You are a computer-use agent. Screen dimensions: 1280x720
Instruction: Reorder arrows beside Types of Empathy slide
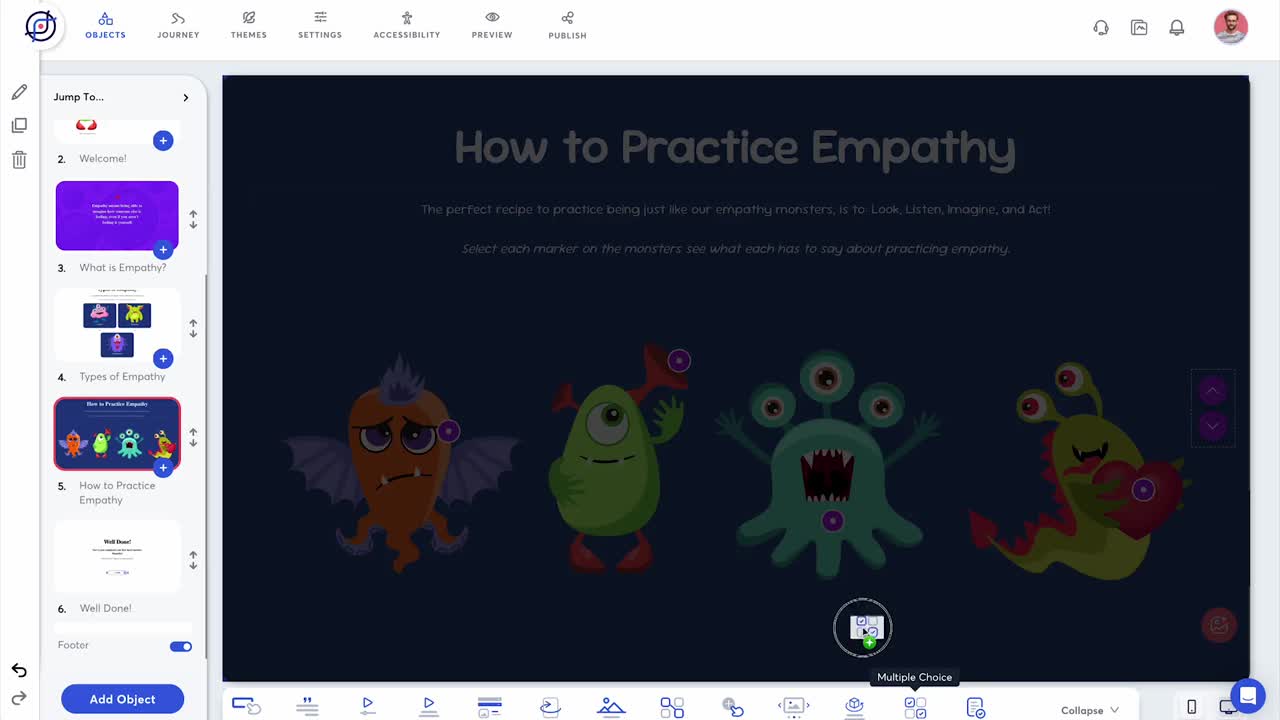193,328
